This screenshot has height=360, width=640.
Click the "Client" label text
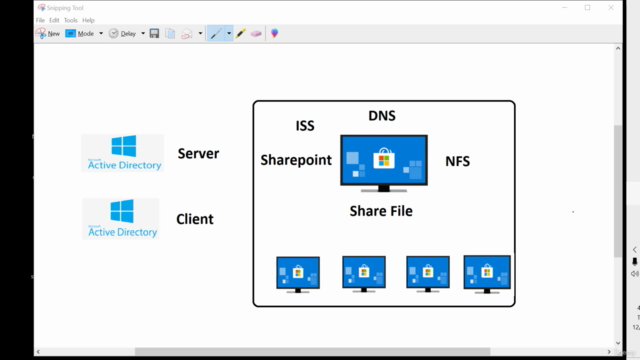click(195, 219)
